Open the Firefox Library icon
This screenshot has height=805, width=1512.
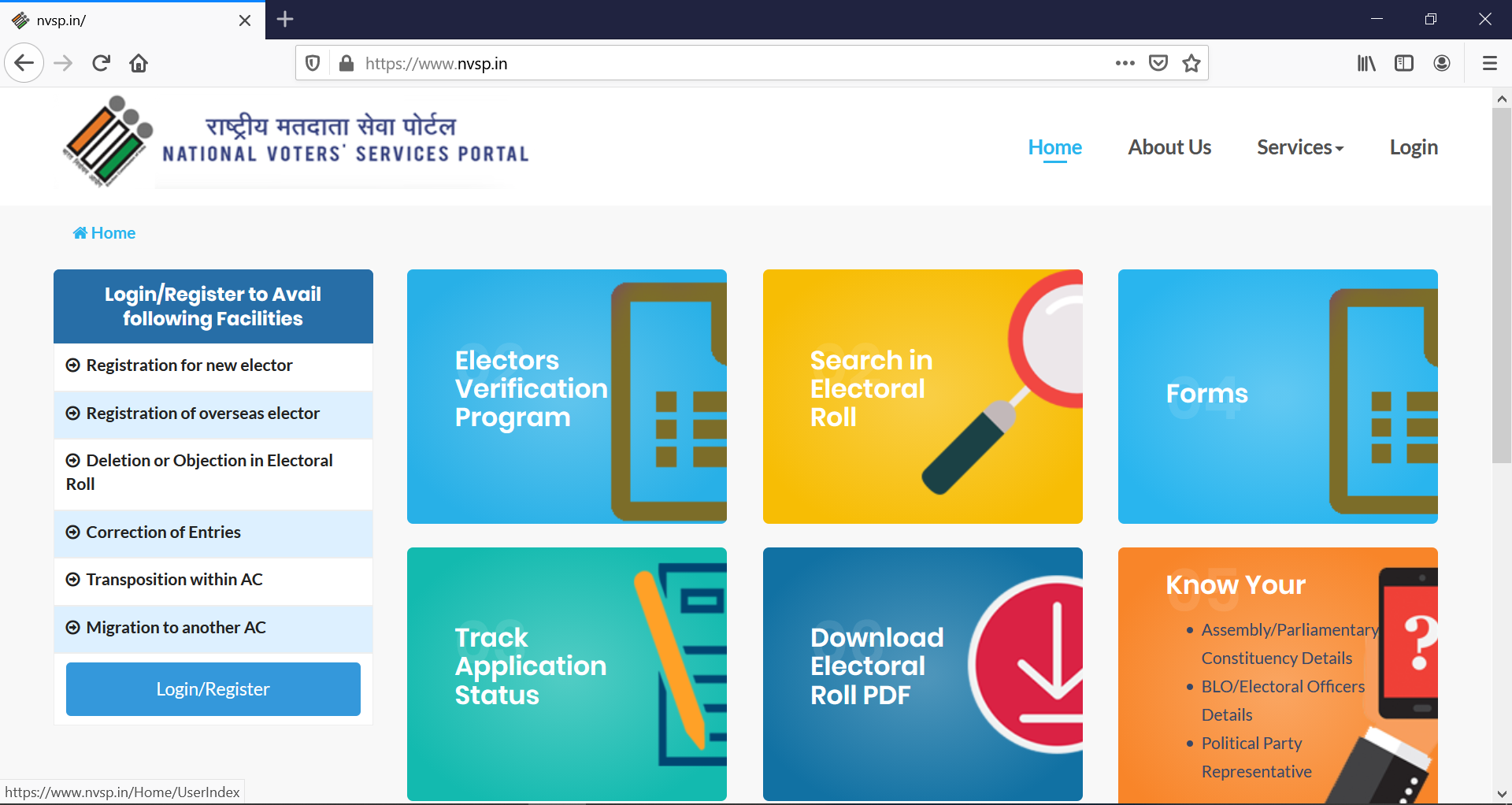click(1366, 63)
